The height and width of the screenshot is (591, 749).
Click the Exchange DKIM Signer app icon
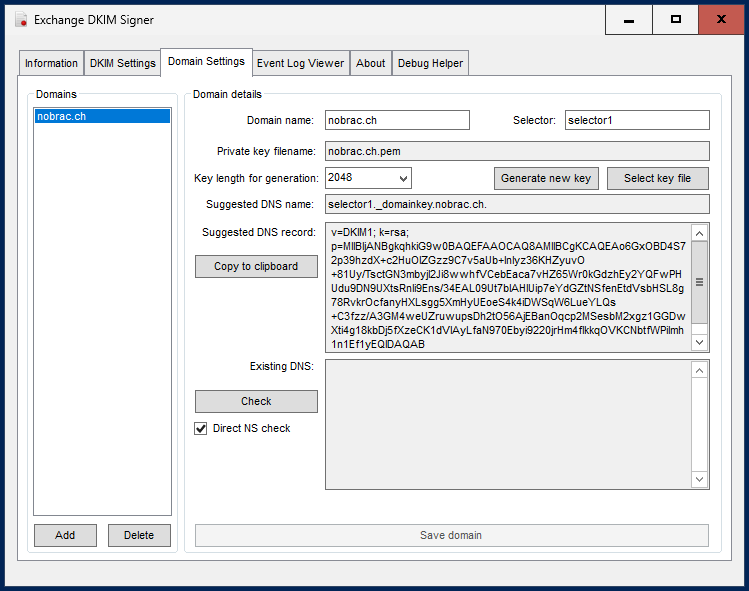pyautogui.click(x=21, y=20)
